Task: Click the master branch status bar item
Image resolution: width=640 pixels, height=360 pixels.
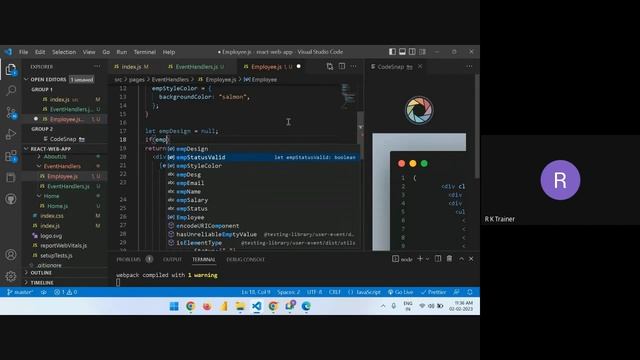Action: (20, 292)
